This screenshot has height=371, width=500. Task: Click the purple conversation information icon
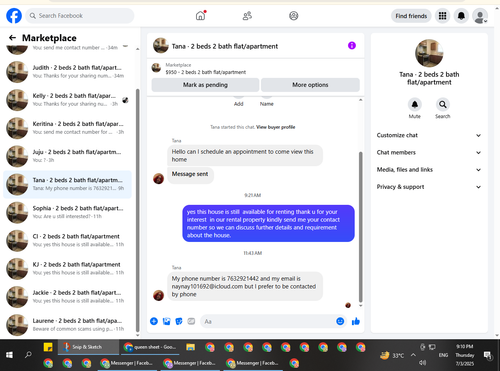tap(352, 45)
